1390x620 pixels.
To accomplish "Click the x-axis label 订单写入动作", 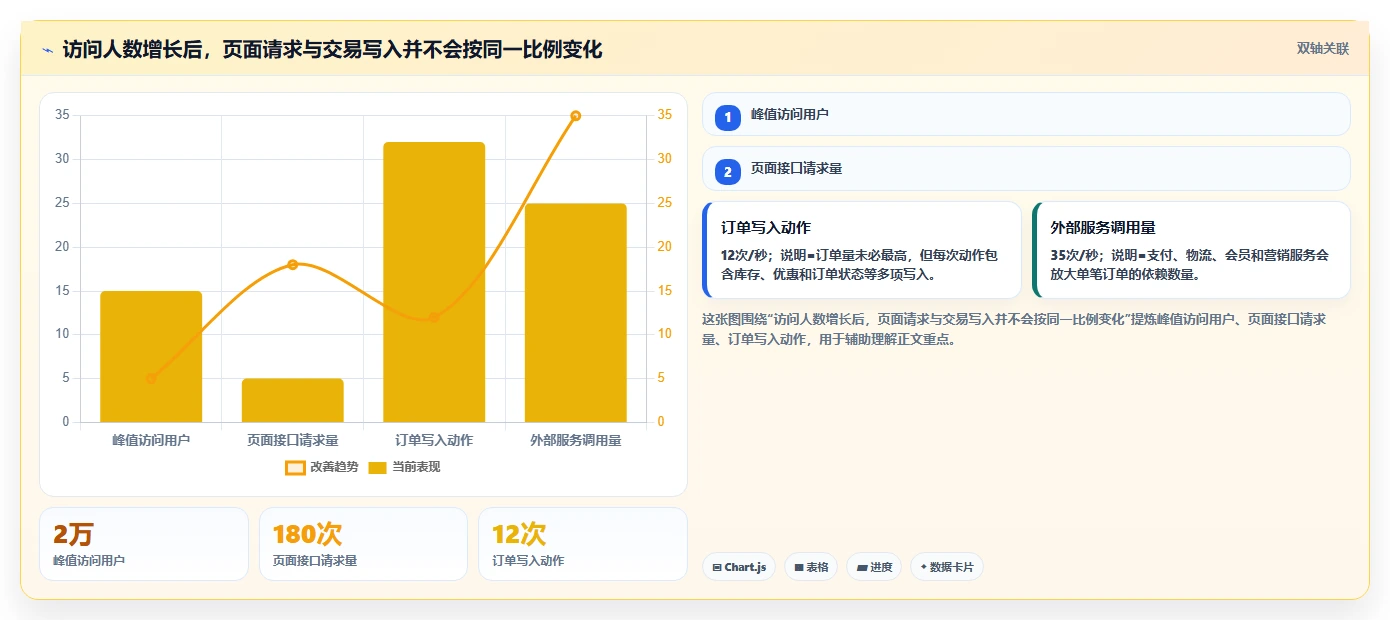I will coord(434,440).
